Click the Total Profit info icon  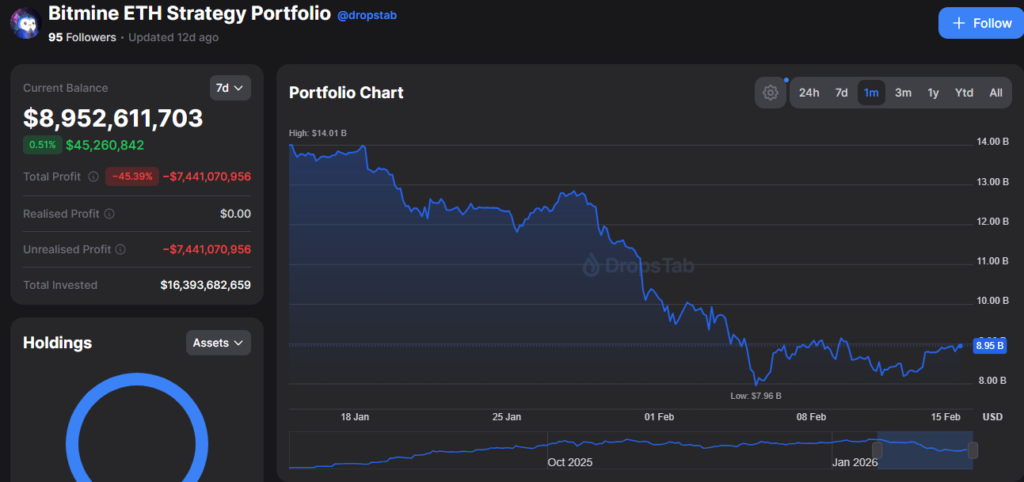[x=93, y=177]
